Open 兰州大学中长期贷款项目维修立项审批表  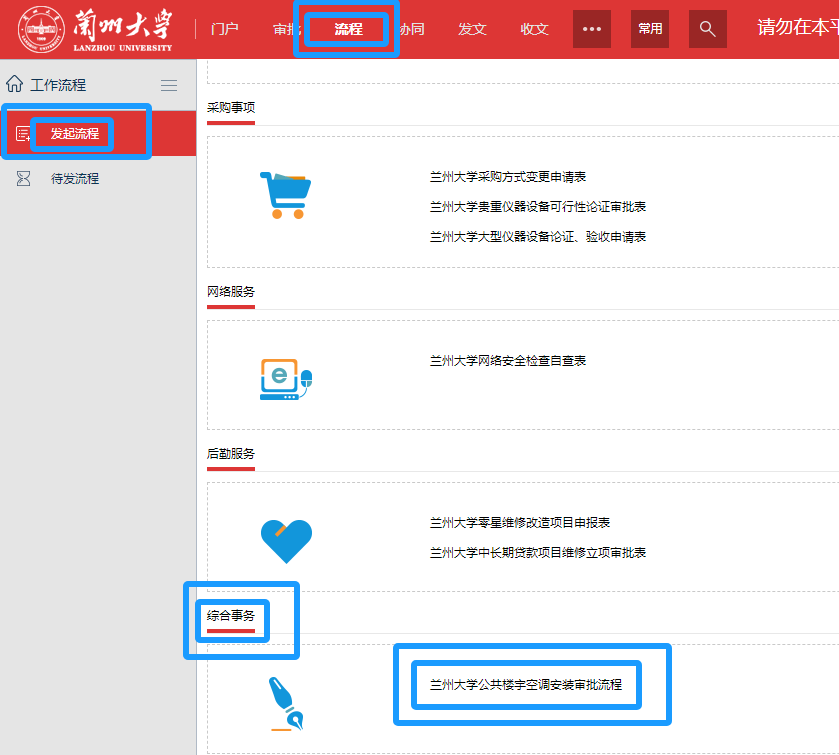tap(538, 552)
